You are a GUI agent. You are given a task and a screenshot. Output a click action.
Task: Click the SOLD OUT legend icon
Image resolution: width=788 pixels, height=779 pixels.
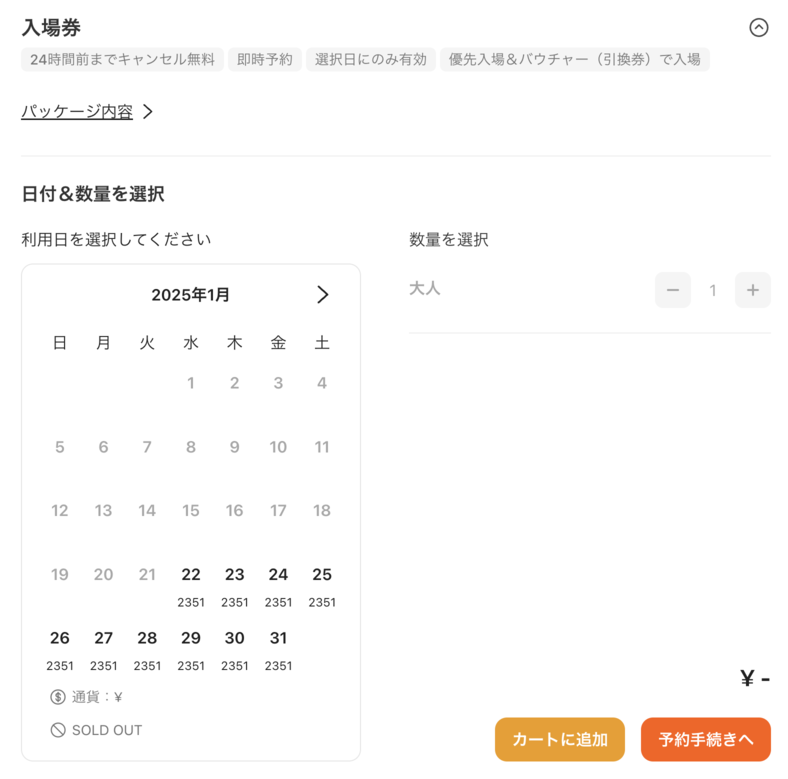point(58,730)
